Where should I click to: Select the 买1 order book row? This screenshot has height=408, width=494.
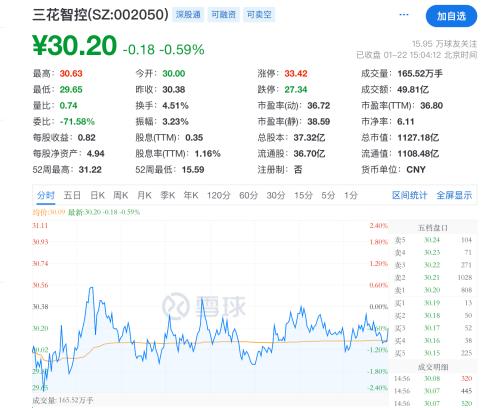tap(433, 303)
